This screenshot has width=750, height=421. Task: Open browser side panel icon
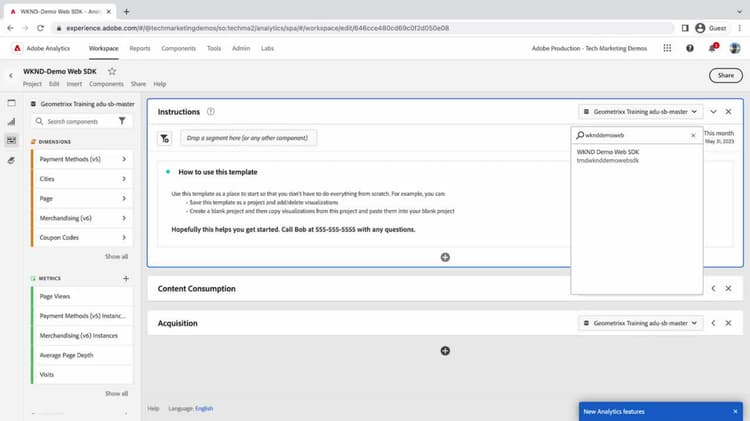click(685, 28)
